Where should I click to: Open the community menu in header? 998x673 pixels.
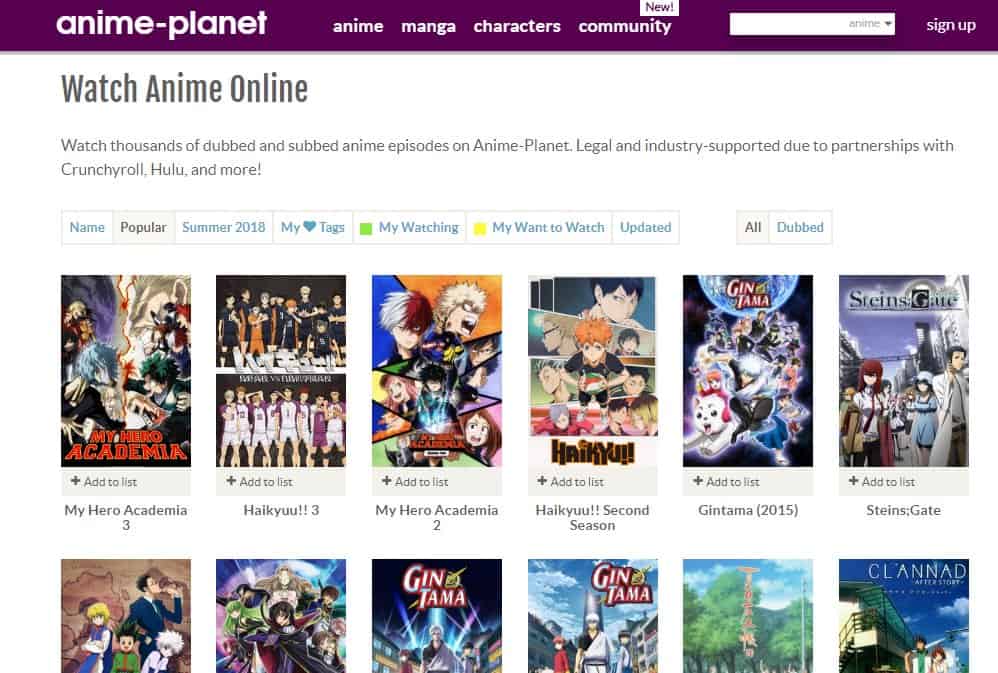(624, 26)
